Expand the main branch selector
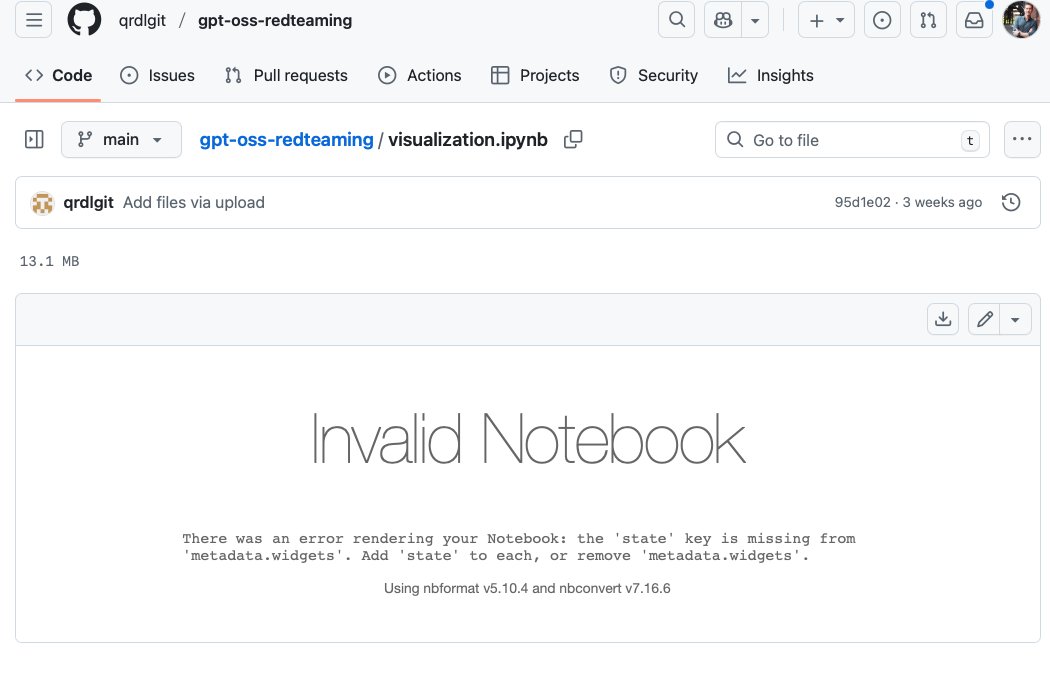Image resolution: width=1050 pixels, height=675 pixels. pyautogui.click(x=121, y=140)
